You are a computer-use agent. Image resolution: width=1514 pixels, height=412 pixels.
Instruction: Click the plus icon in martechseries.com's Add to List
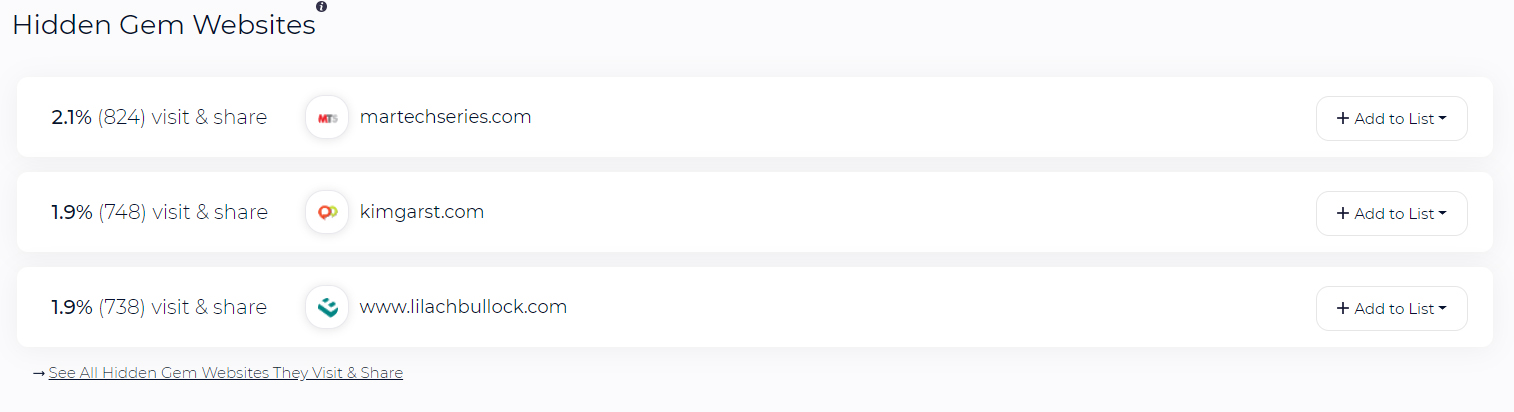[1343, 118]
